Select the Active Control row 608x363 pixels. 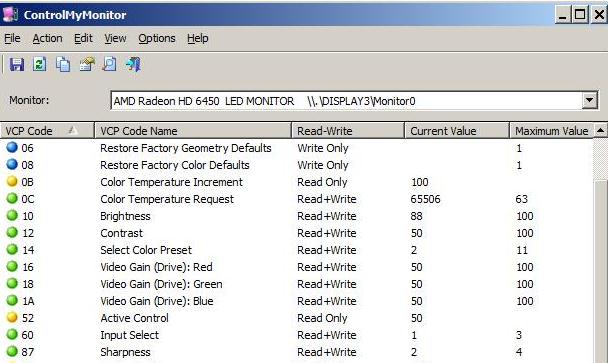click(x=297, y=318)
